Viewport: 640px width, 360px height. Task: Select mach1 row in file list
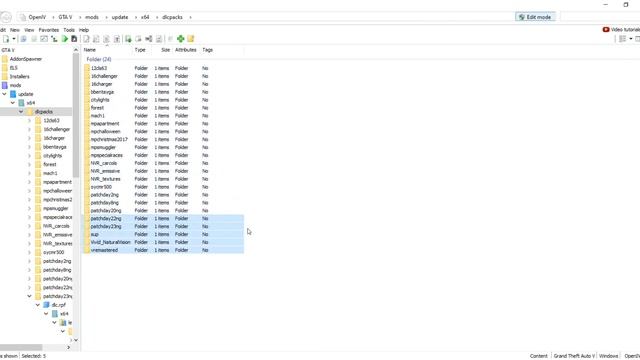pos(163,116)
